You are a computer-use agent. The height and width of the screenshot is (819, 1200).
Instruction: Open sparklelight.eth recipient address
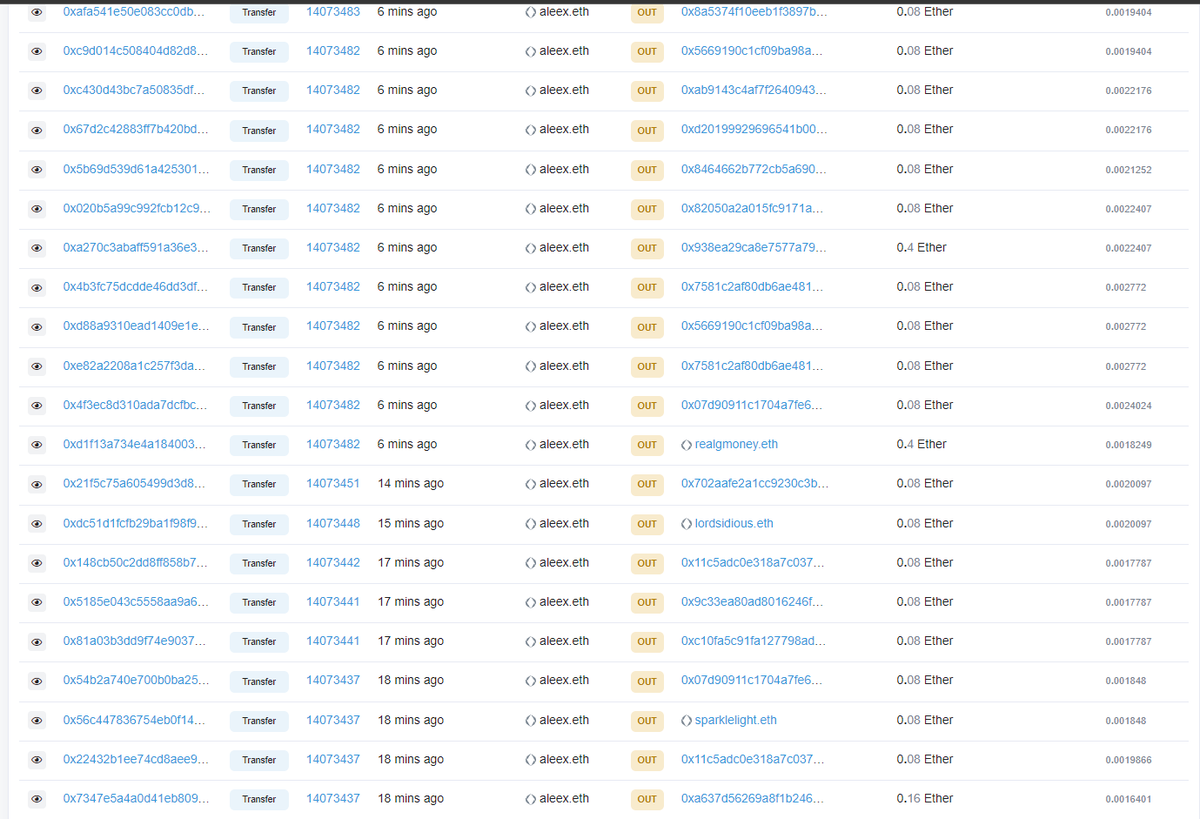[735, 720]
